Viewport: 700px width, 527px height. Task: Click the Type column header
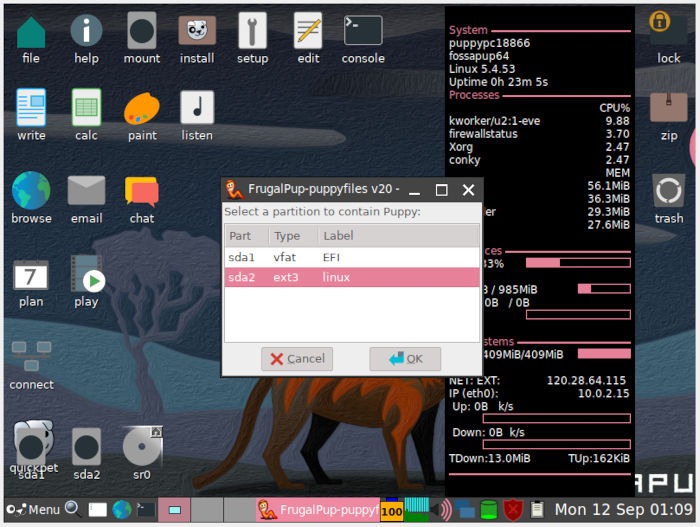click(293, 235)
